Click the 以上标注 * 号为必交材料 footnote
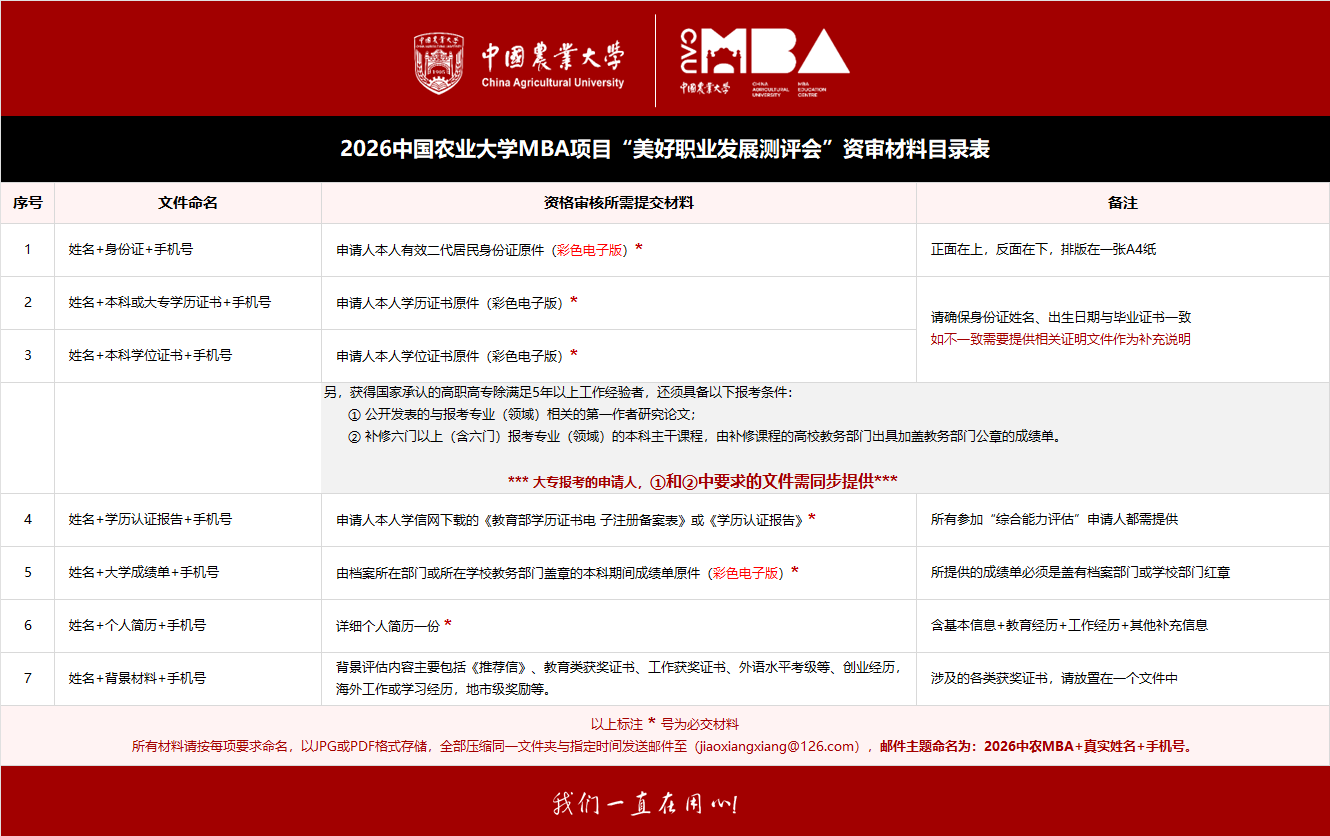The width and height of the screenshot is (1330, 836). pyautogui.click(x=665, y=724)
